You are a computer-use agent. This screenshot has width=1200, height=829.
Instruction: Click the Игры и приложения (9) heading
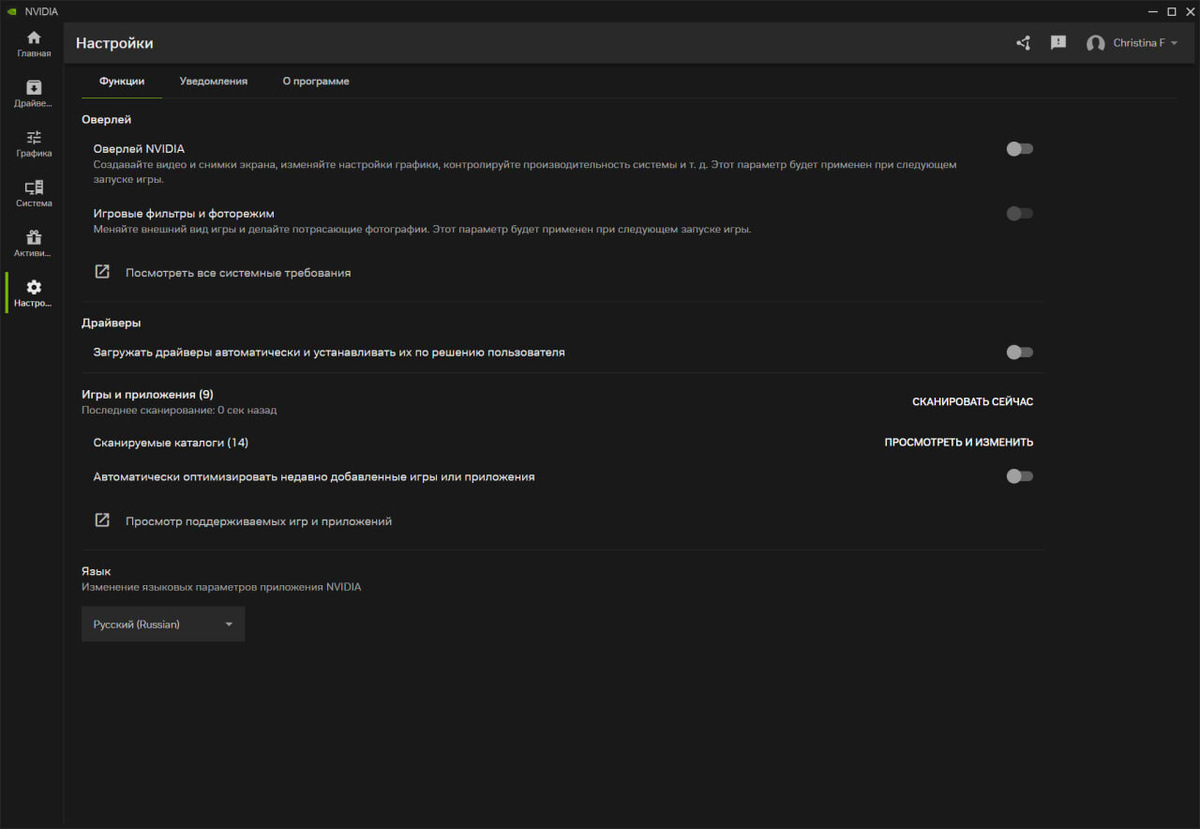[148, 395]
